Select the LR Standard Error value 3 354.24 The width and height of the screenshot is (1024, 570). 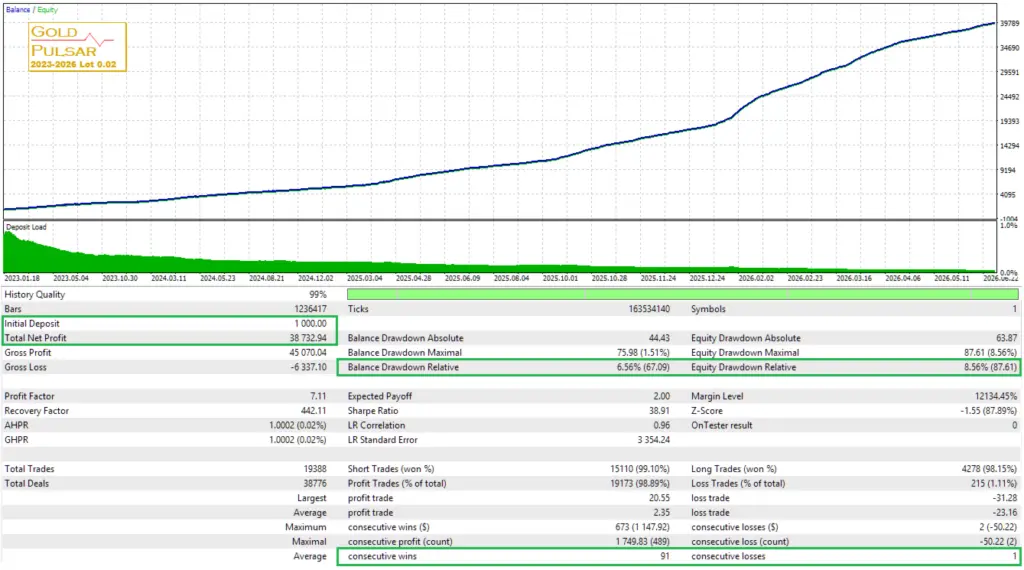coord(654,440)
